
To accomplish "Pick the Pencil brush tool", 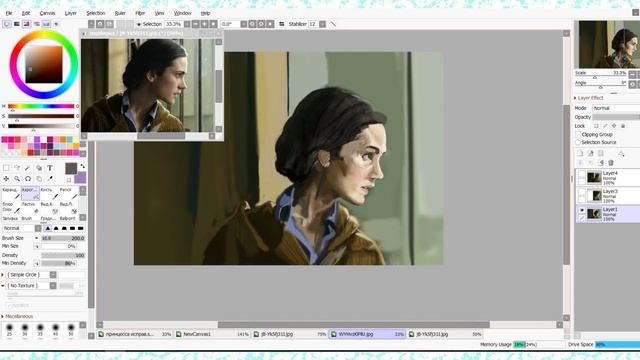I will (x=69, y=193).
